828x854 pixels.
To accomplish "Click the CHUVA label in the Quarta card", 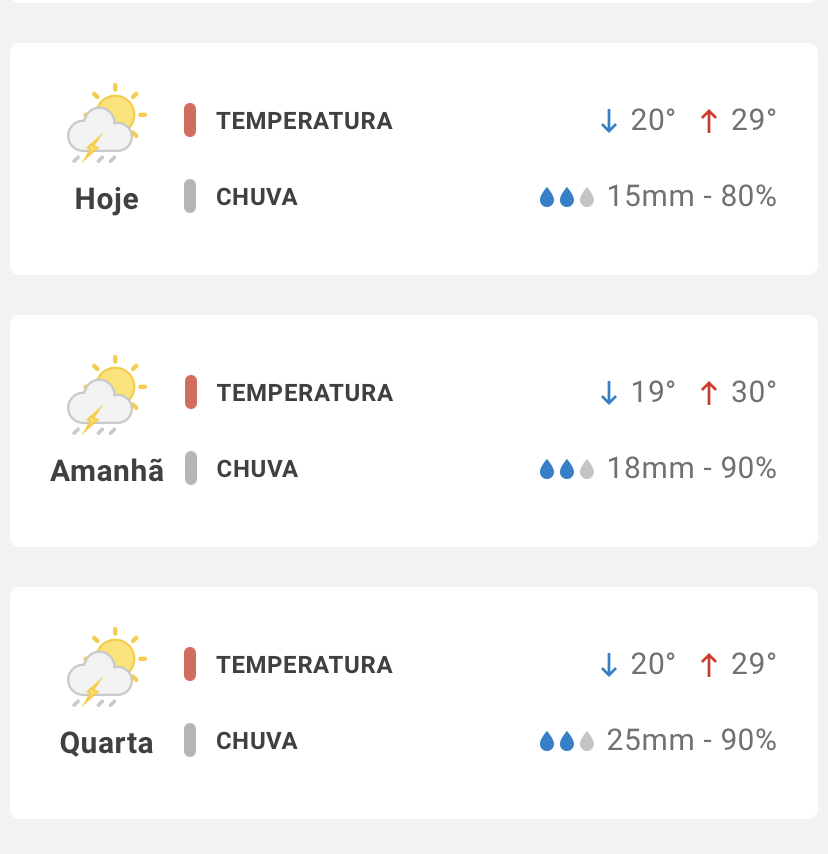I will (x=257, y=741).
